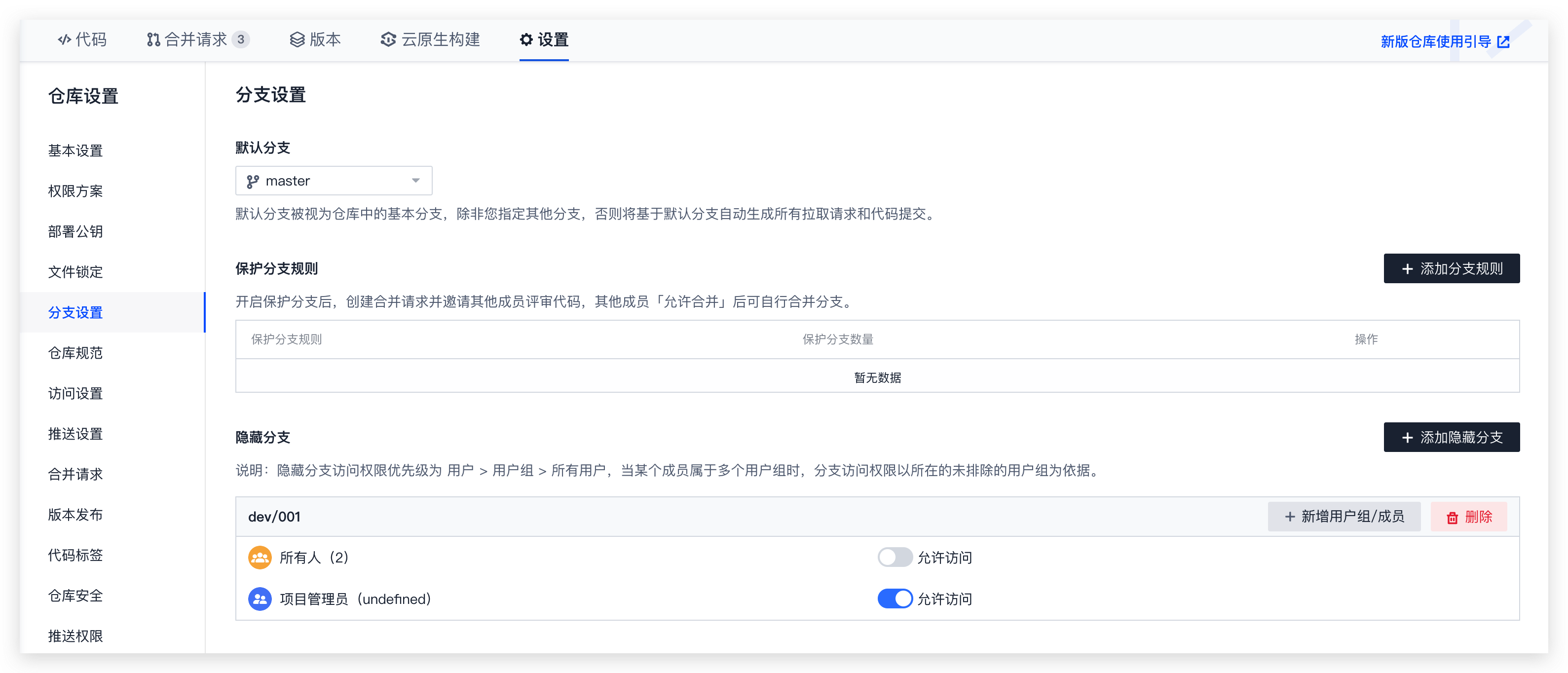
Task: Click the merge request icon beside 合并请求
Action: [x=153, y=40]
